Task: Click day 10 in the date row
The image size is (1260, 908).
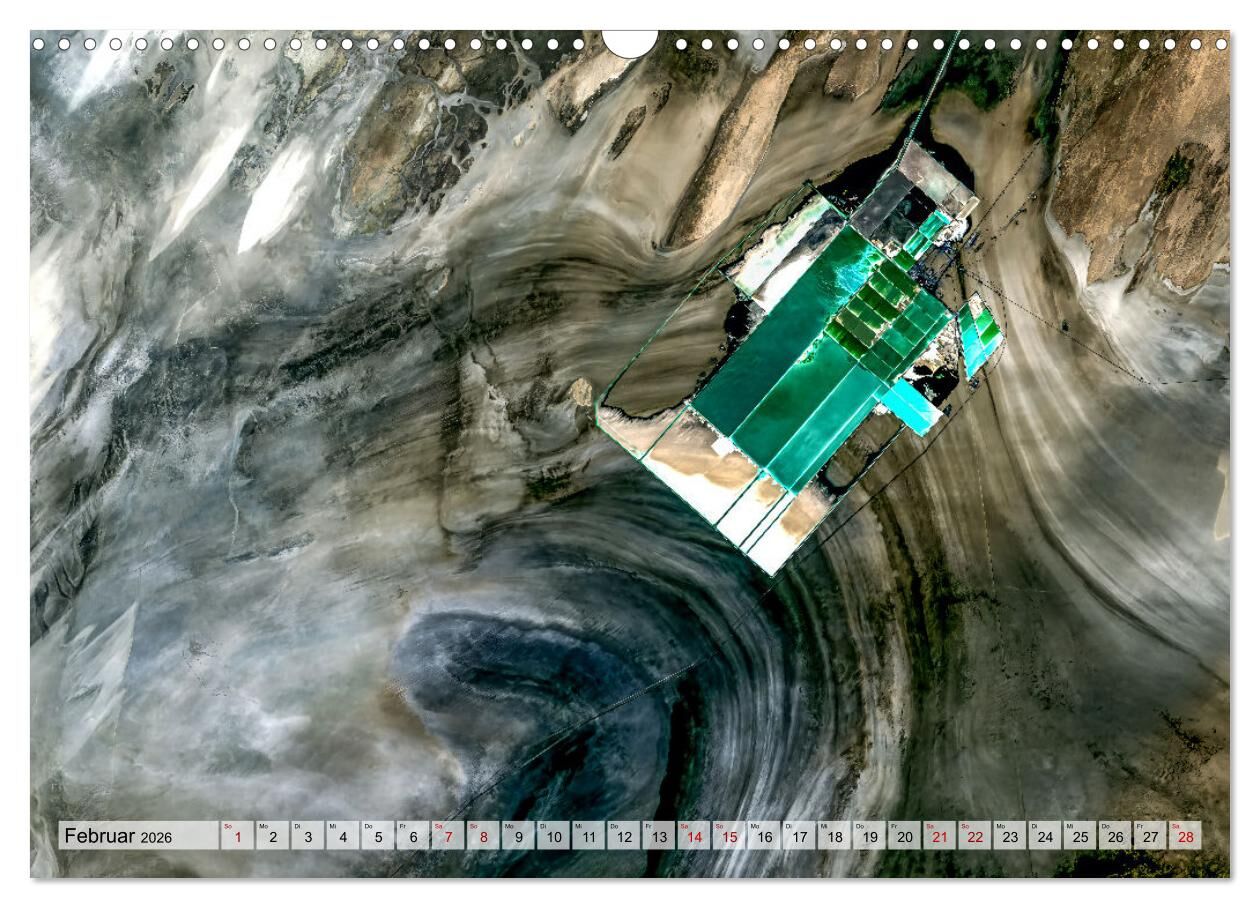Action: (x=553, y=836)
